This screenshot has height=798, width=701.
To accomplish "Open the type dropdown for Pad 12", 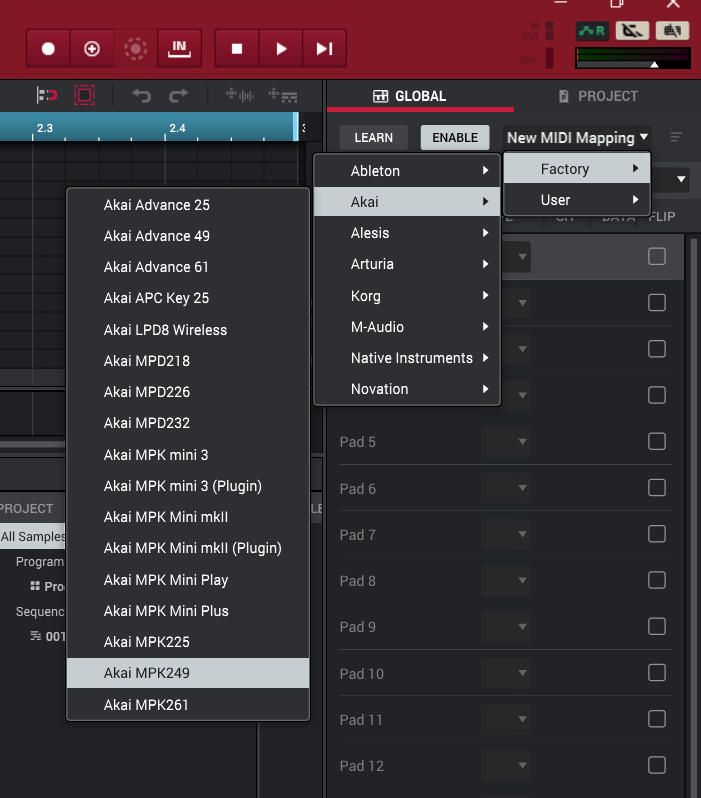I will (506, 765).
